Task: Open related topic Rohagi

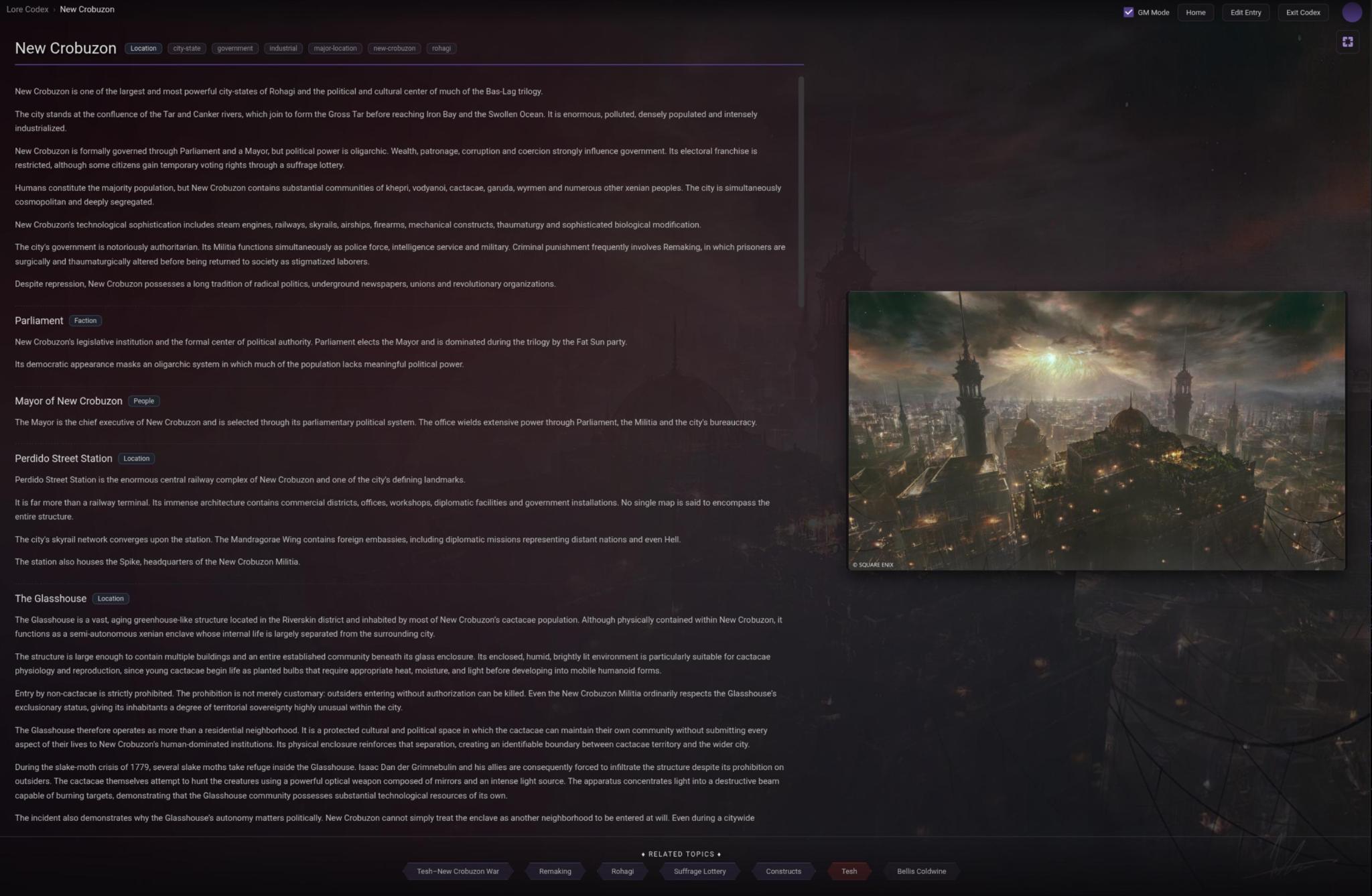Action: 622,871
